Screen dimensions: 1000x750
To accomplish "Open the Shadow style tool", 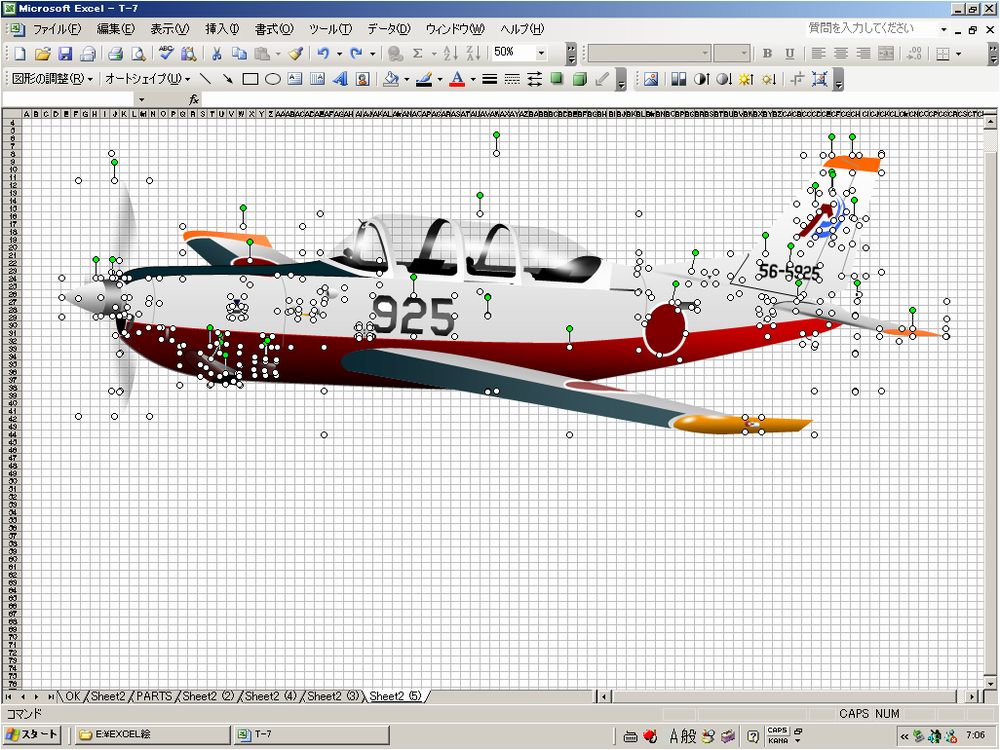I will 556,78.
